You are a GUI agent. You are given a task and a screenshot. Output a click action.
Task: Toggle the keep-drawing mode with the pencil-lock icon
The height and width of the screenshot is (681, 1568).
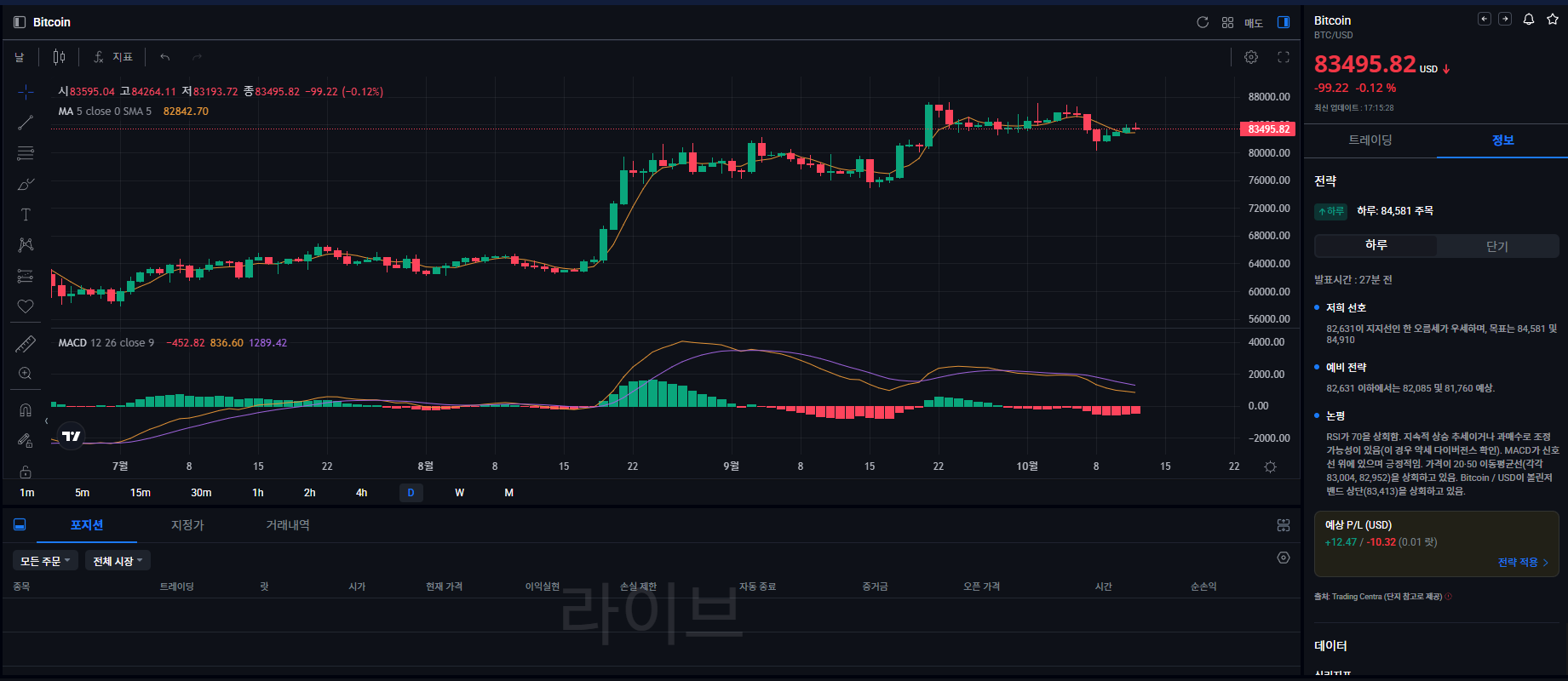pos(26,441)
